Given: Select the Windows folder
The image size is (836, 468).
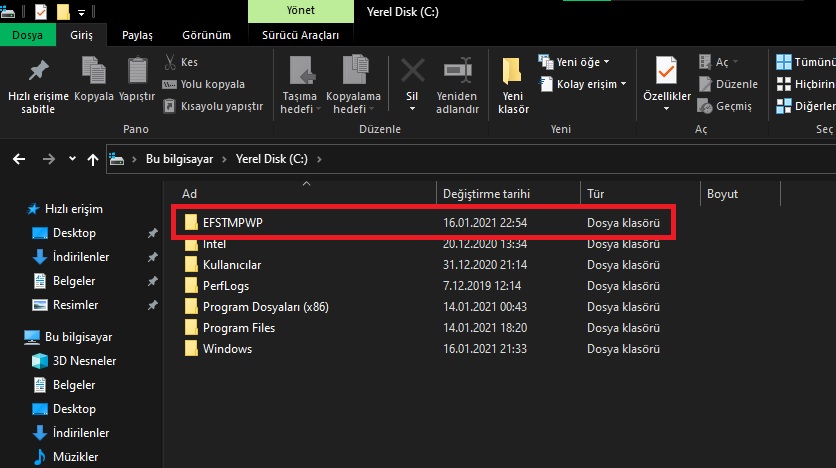Looking at the screenshot, I should (x=424, y=349).
